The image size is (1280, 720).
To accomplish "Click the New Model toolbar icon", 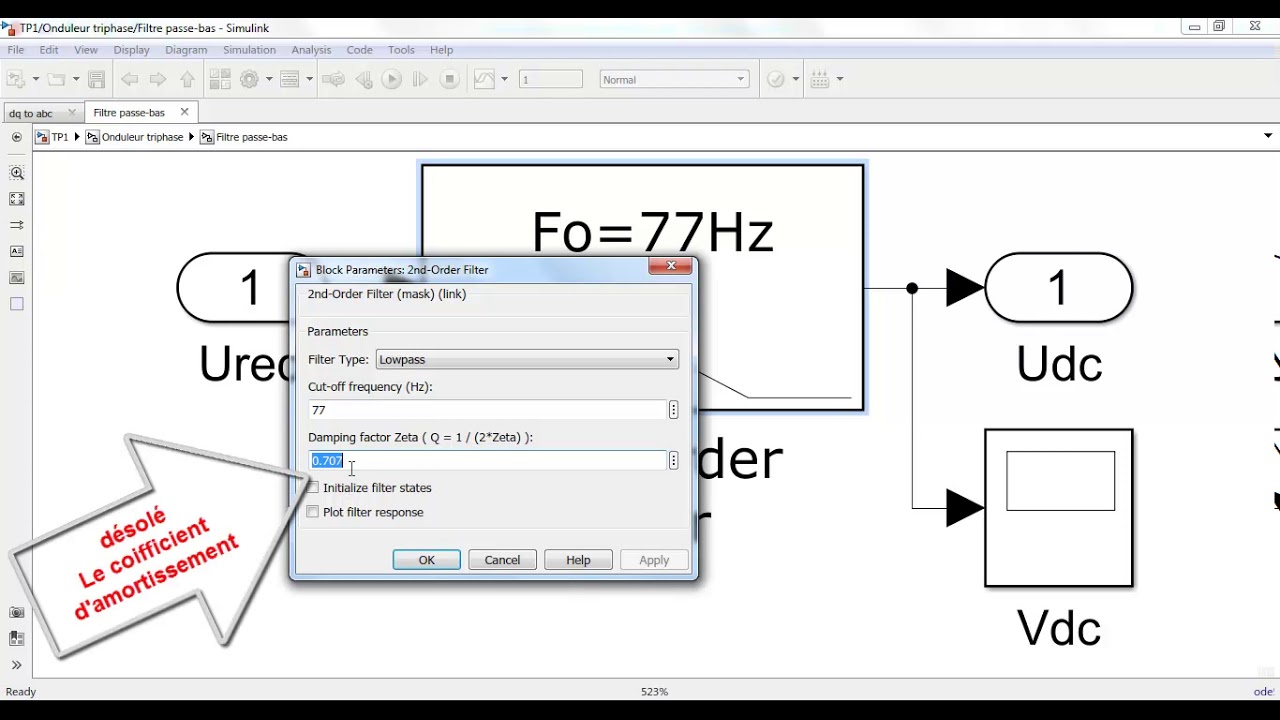I will point(15,79).
